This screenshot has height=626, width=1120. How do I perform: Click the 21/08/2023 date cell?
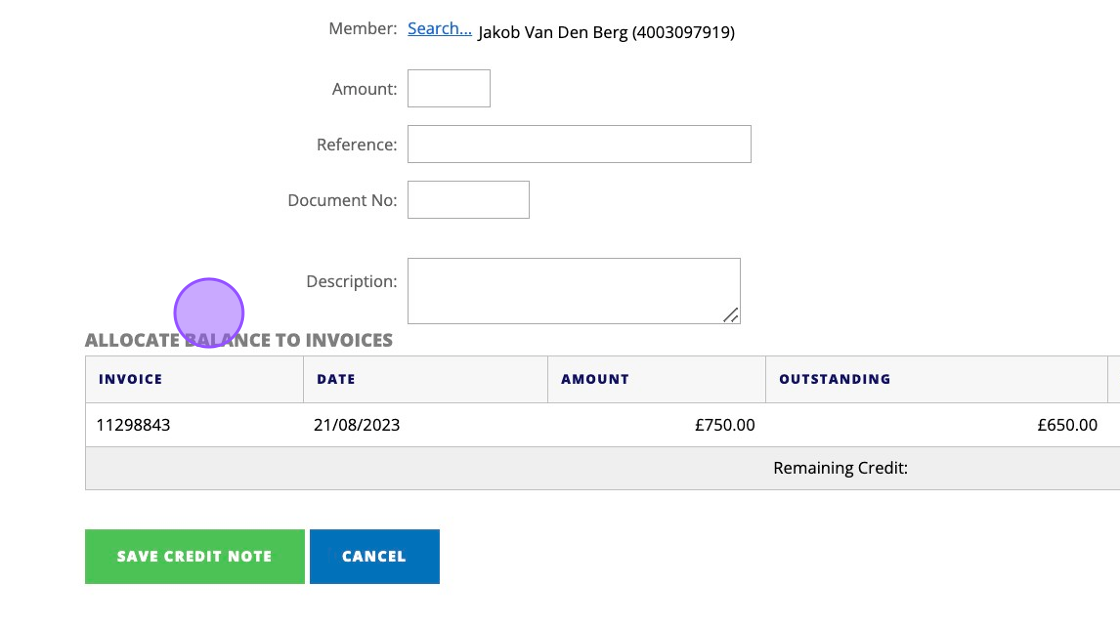[x=357, y=425]
